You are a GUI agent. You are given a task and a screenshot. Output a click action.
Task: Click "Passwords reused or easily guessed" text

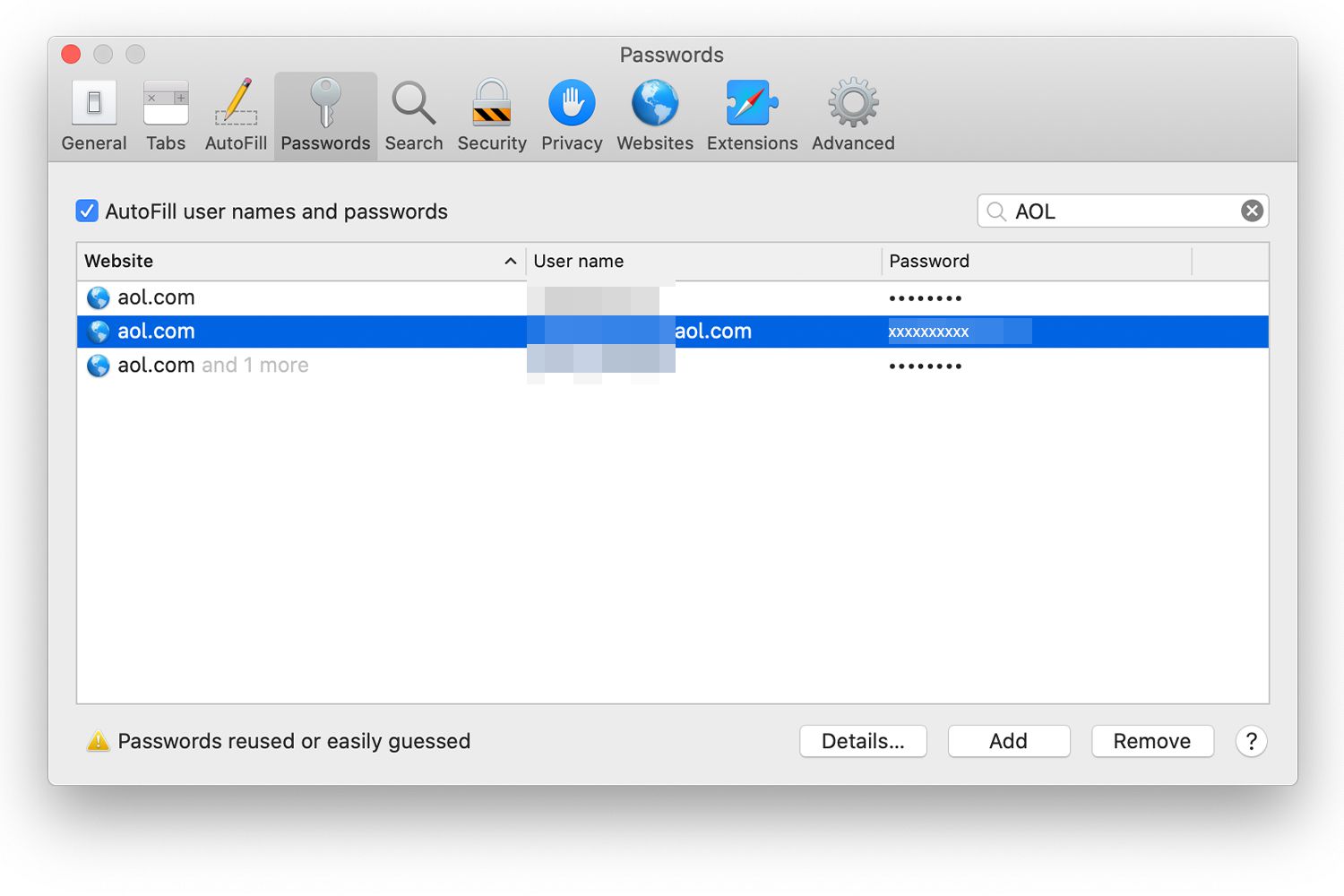point(294,741)
